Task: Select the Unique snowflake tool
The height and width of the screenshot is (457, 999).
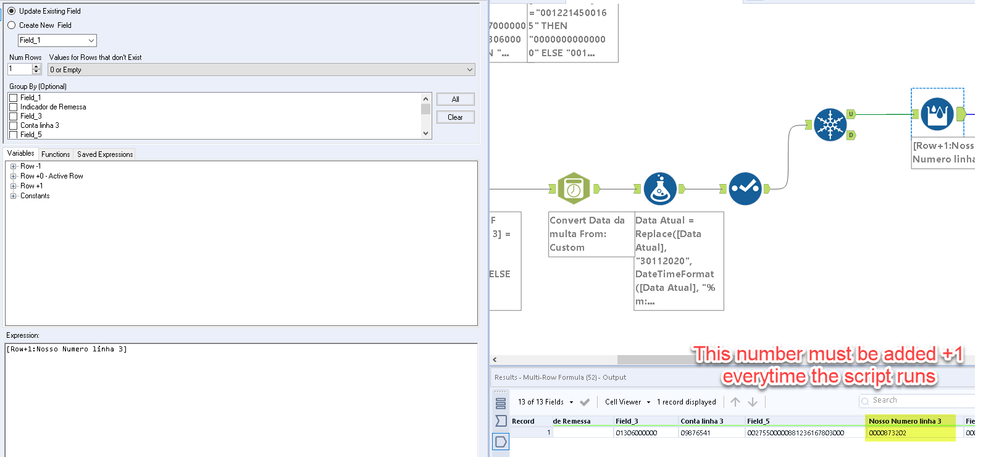Action: point(830,124)
